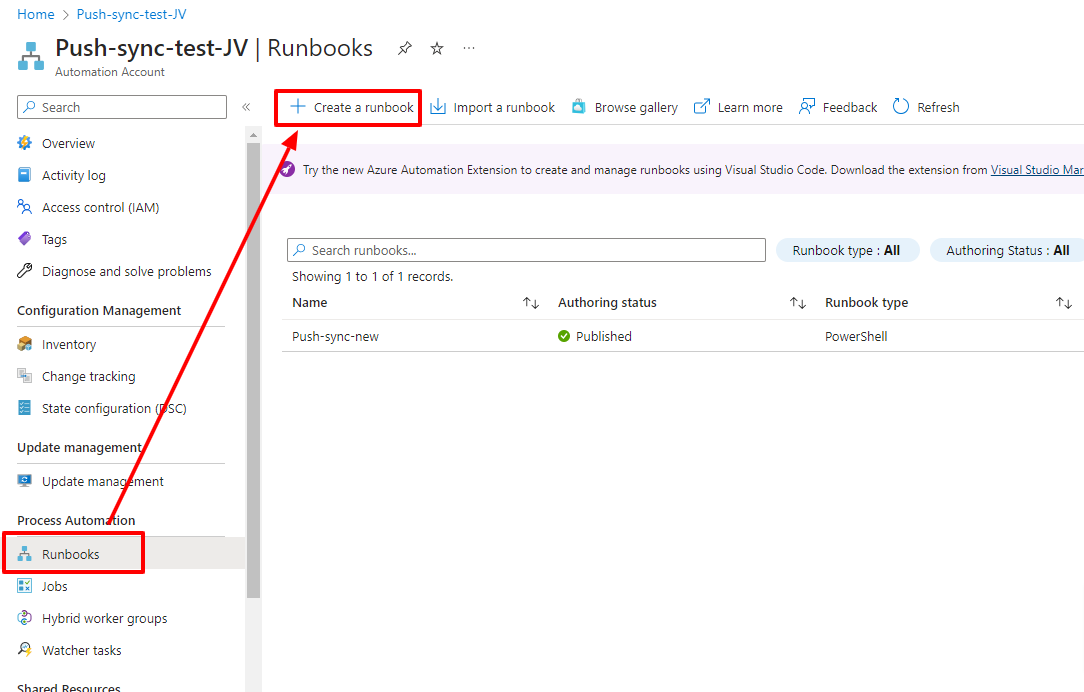
Task: Click the Create a runbook plus icon
Action: coord(297,106)
